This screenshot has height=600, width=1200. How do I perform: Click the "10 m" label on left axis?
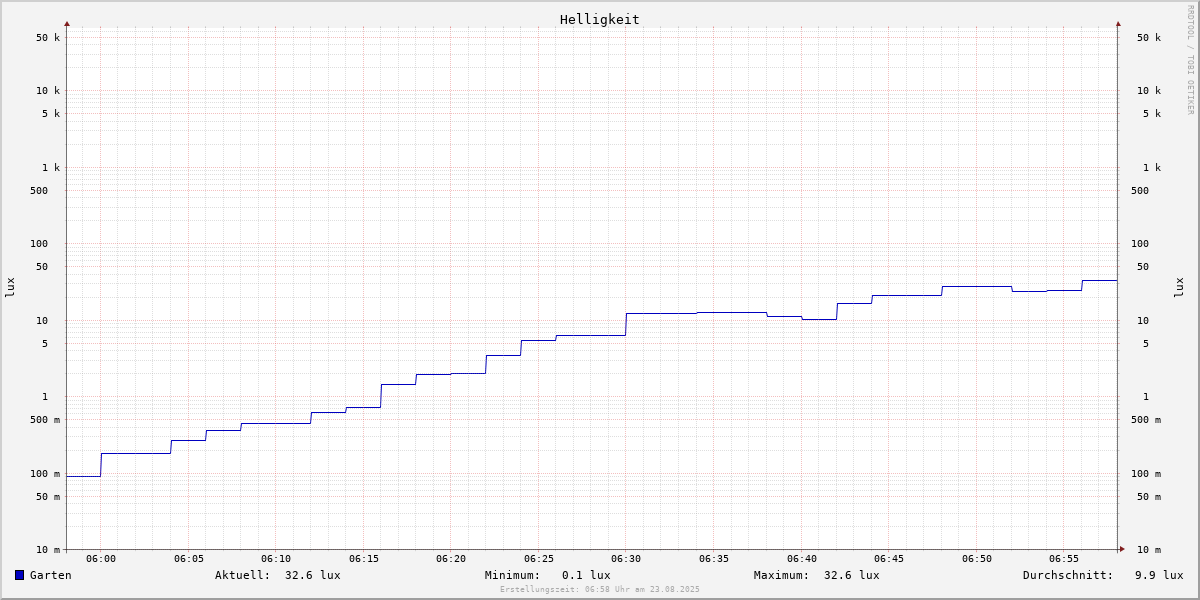point(48,549)
